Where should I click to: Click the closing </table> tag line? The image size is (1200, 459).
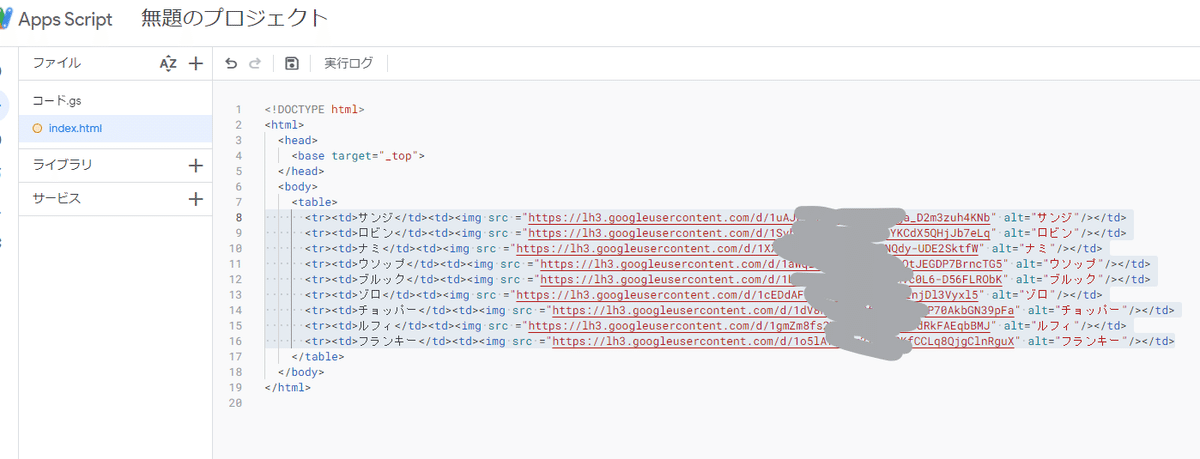[317, 356]
